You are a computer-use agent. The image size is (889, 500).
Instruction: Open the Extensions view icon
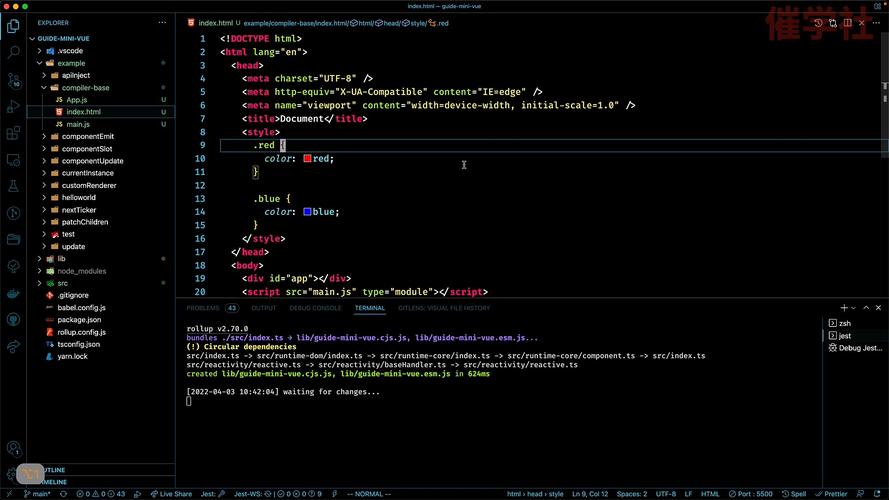(13, 133)
